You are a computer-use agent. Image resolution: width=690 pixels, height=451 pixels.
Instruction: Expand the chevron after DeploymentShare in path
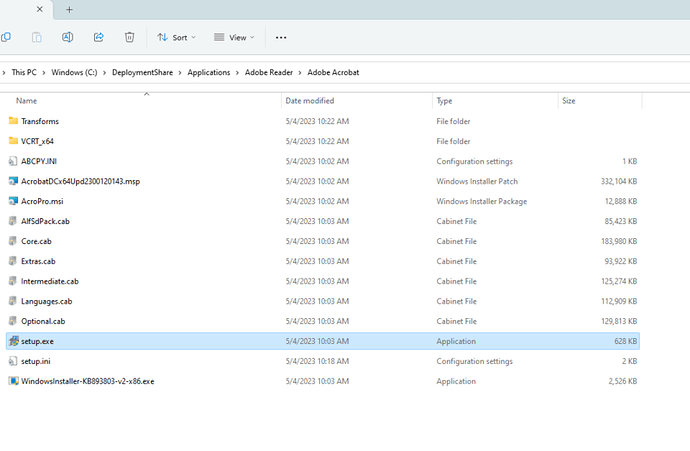pyautogui.click(x=178, y=72)
